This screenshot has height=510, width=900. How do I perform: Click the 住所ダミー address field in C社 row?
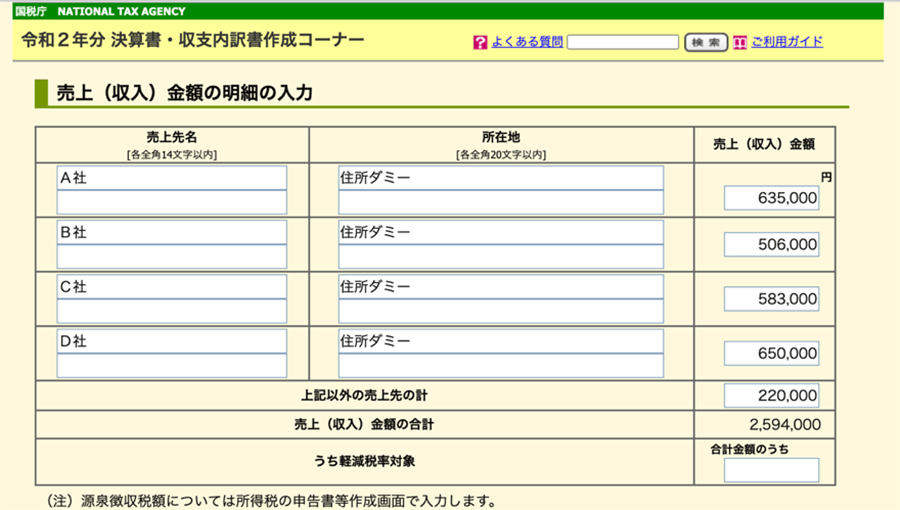point(501,287)
